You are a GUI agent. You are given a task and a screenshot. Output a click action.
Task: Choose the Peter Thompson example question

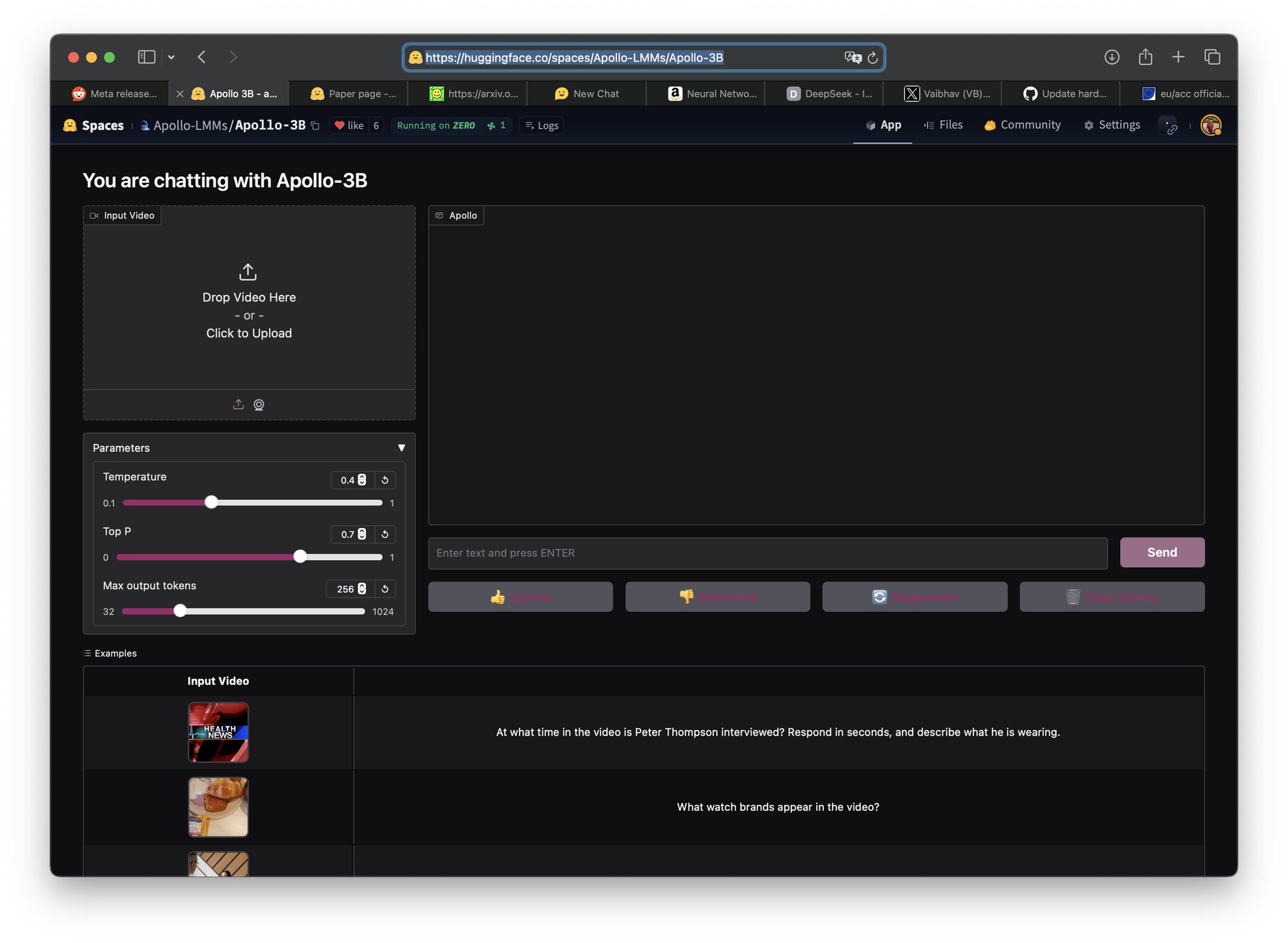click(x=778, y=732)
